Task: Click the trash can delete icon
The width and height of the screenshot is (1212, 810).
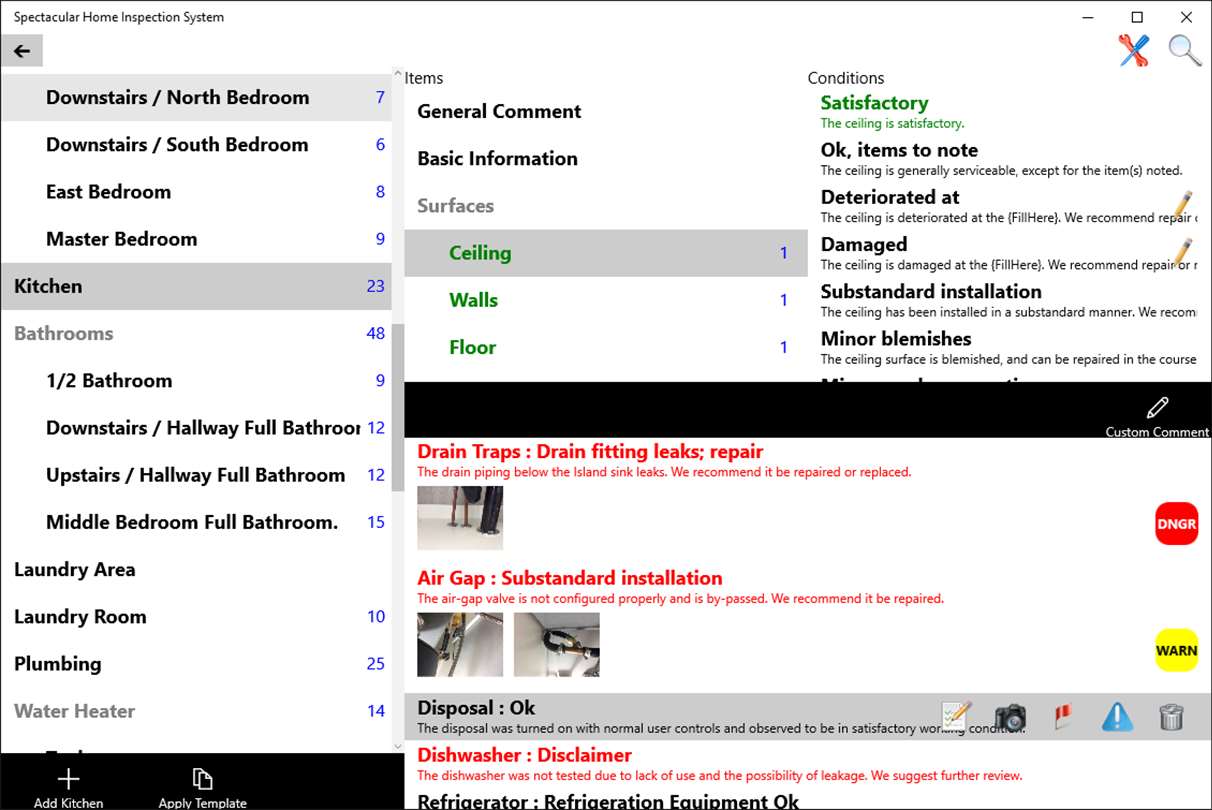Action: point(1171,716)
